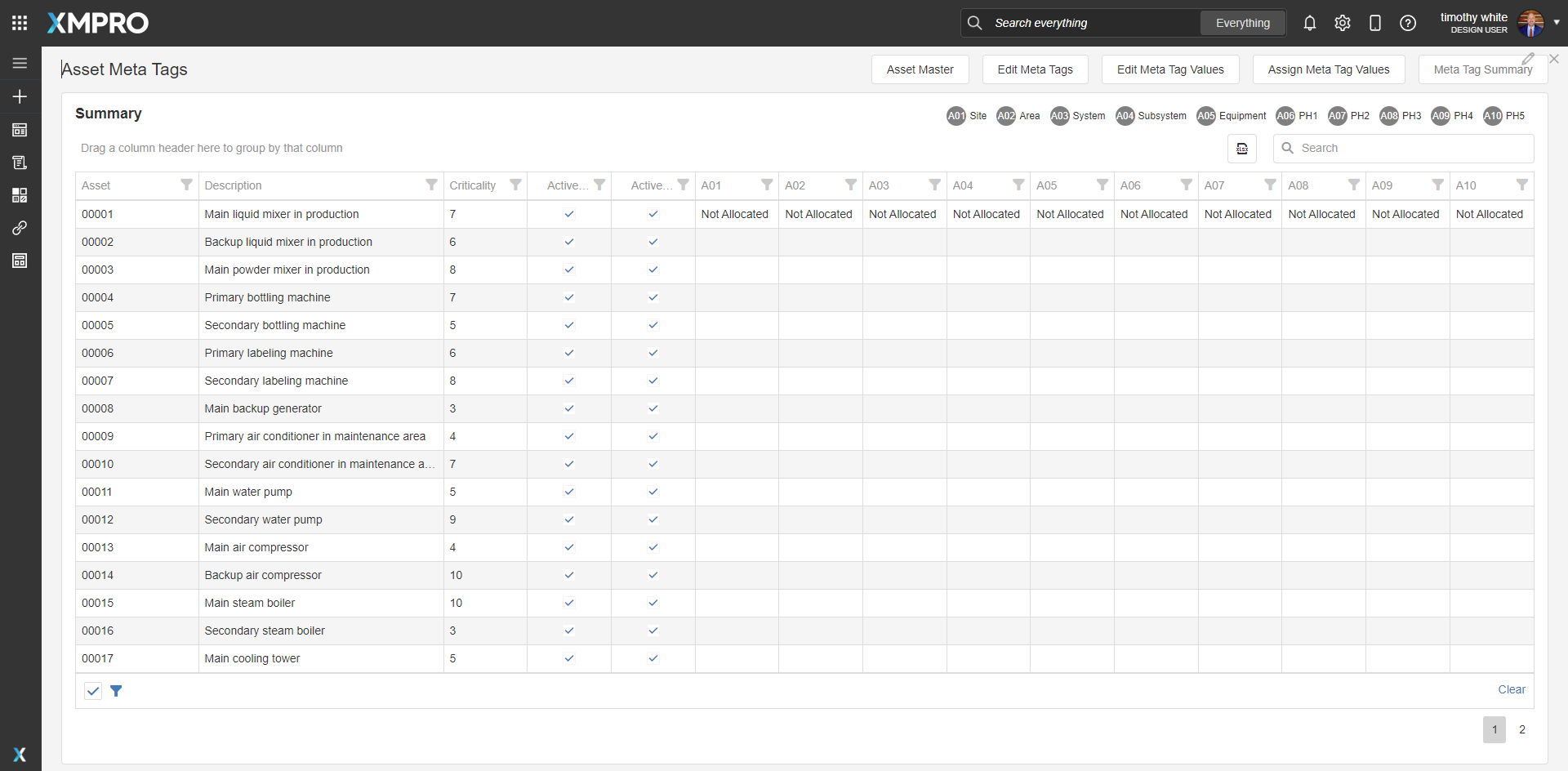Expand user profile menu arrow

pyautogui.click(x=1557, y=23)
